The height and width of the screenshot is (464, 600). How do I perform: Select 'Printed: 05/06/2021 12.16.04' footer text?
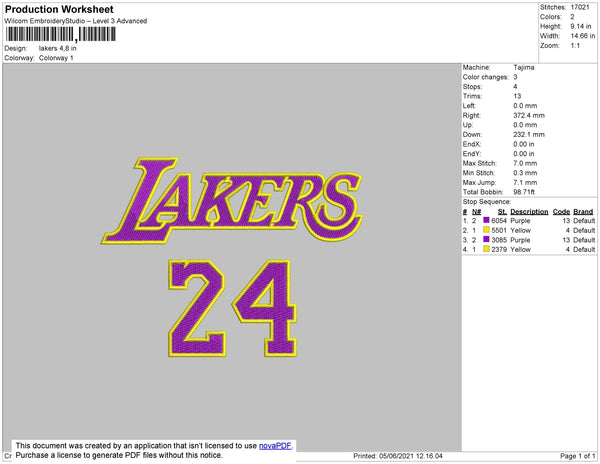[x=398, y=456]
